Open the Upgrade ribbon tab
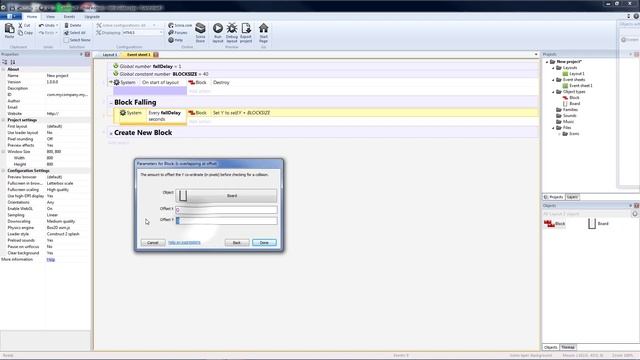Viewport: 640px width, 360px height. 92,17
